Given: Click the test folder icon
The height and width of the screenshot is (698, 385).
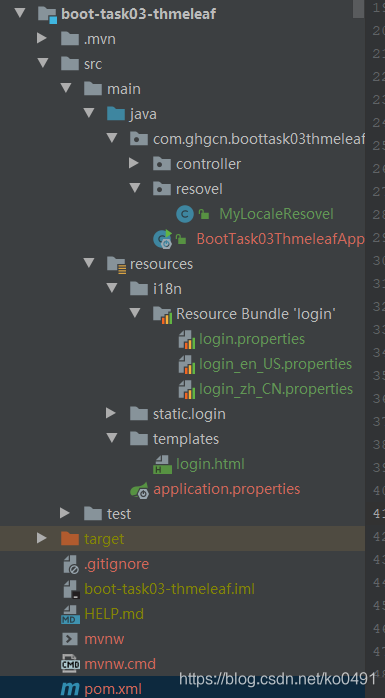Looking at the screenshot, I should (x=93, y=514).
